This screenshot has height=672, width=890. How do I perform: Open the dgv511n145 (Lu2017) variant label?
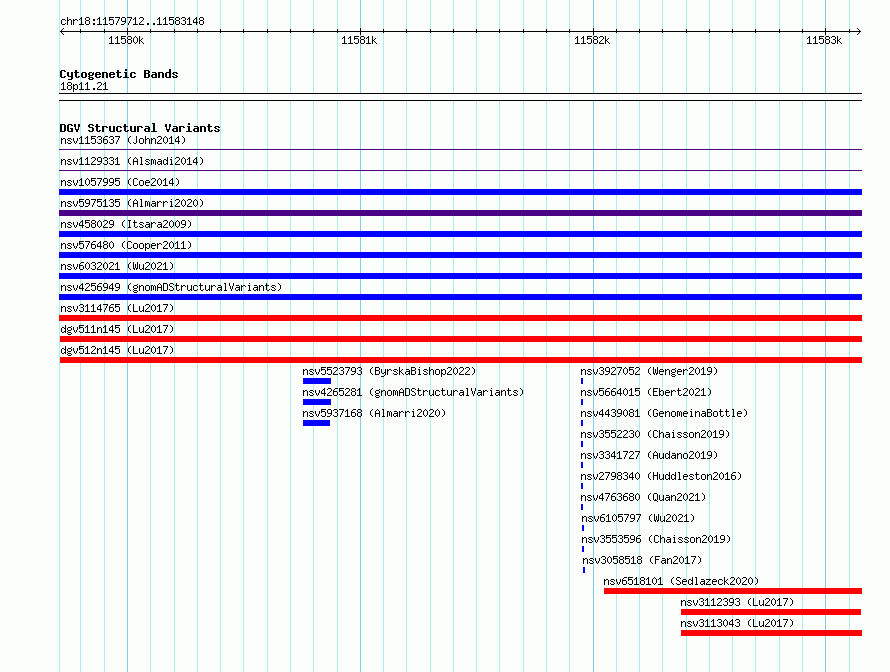pyautogui.click(x=117, y=329)
